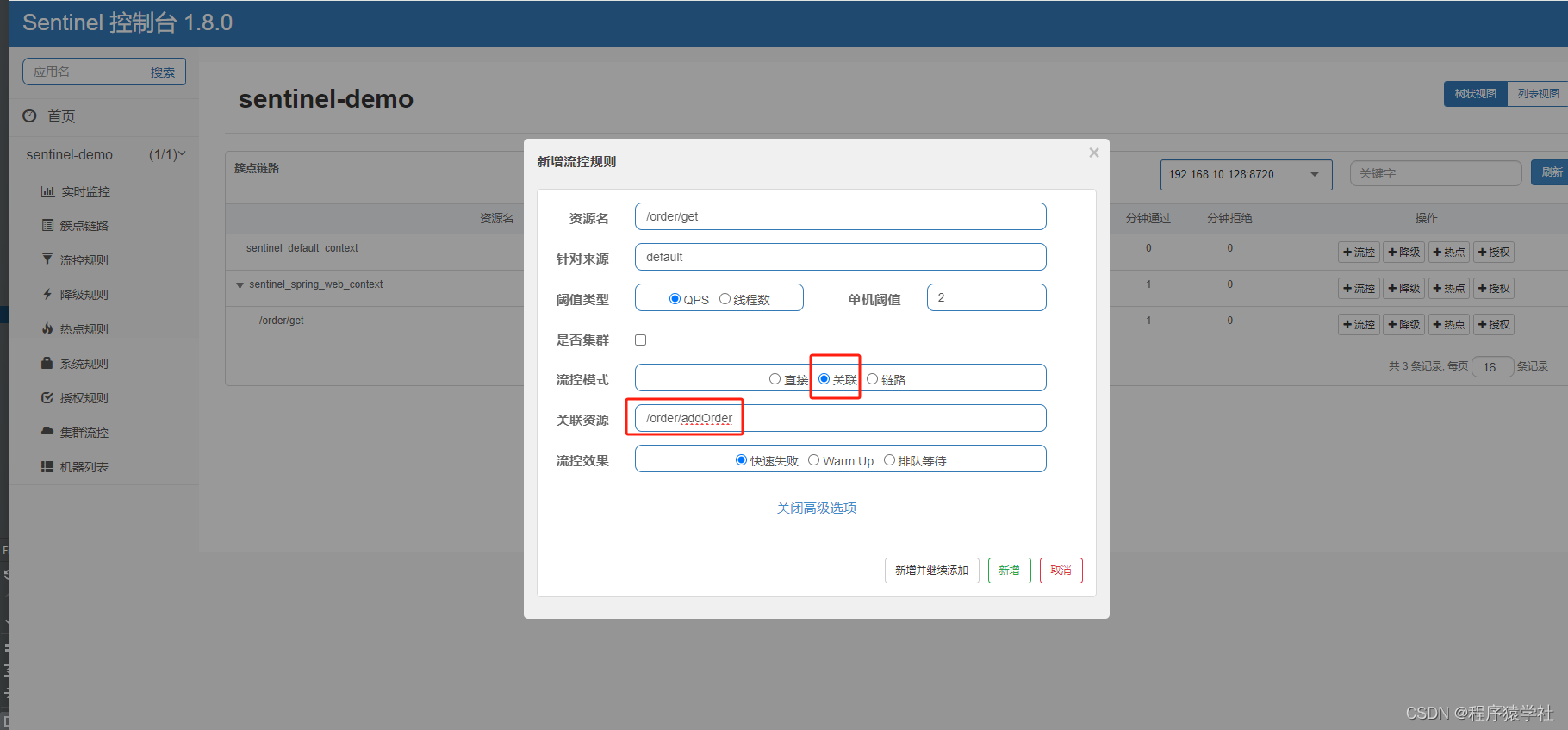Add 授权 for /order/get row
The width and height of the screenshot is (1568, 730).
[x=1493, y=325]
